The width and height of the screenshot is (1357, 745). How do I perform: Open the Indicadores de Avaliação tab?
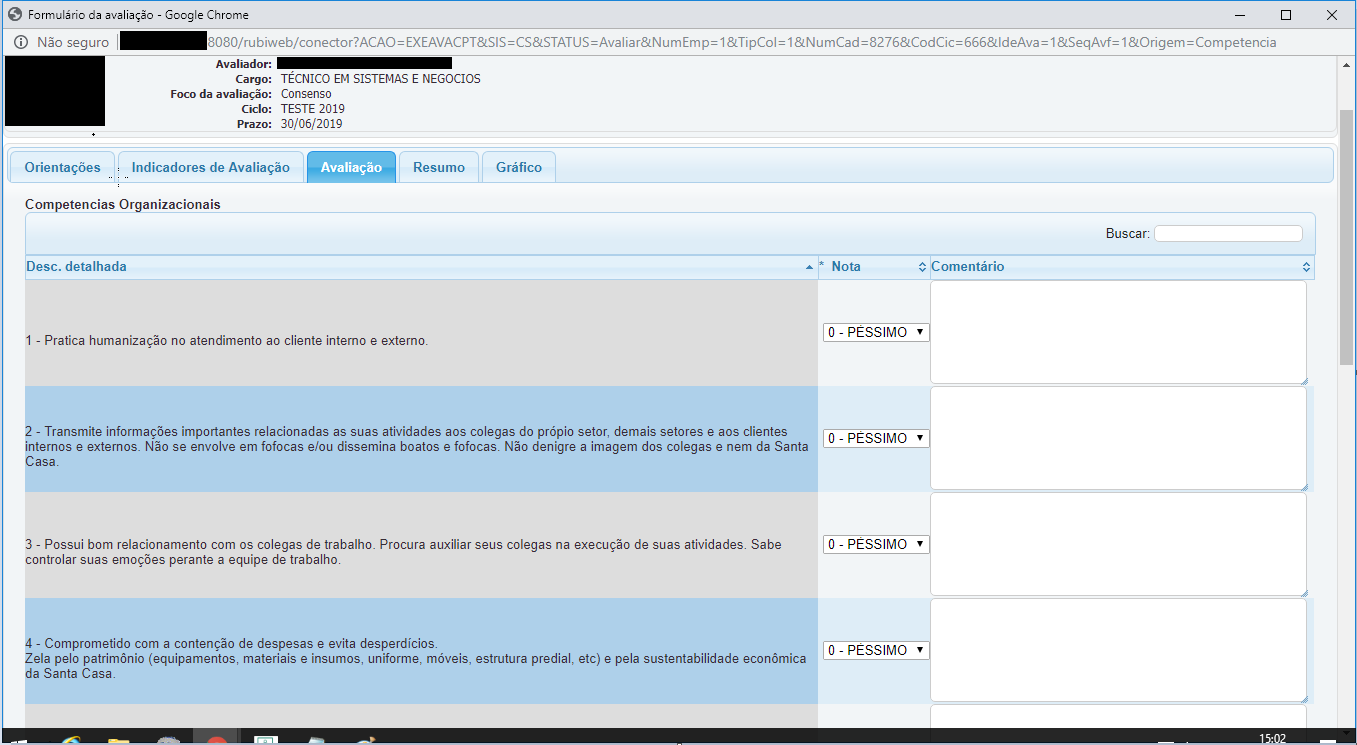pyautogui.click(x=210, y=167)
